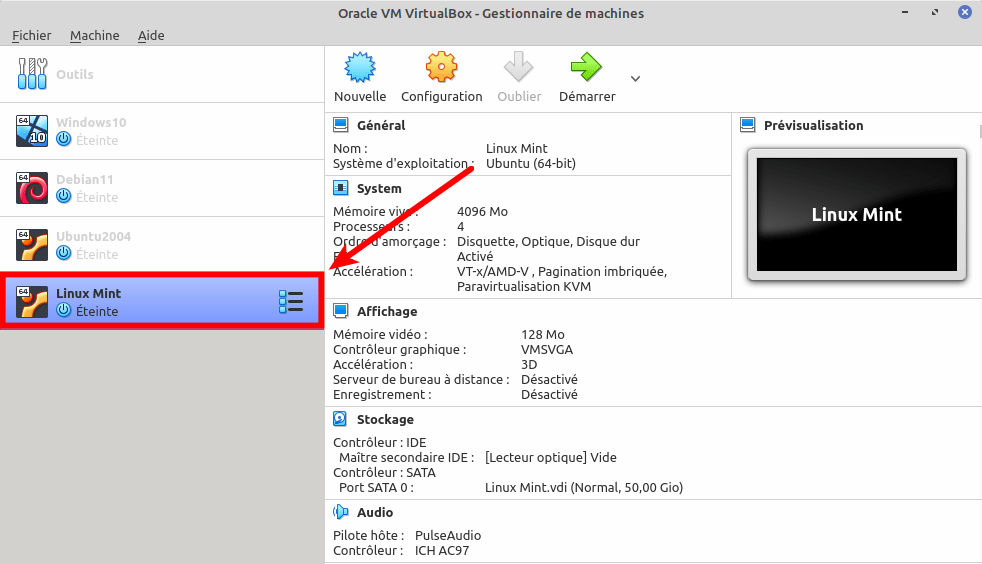
Task: Click the Oublier gray down-arrow icon
Action: 519,67
